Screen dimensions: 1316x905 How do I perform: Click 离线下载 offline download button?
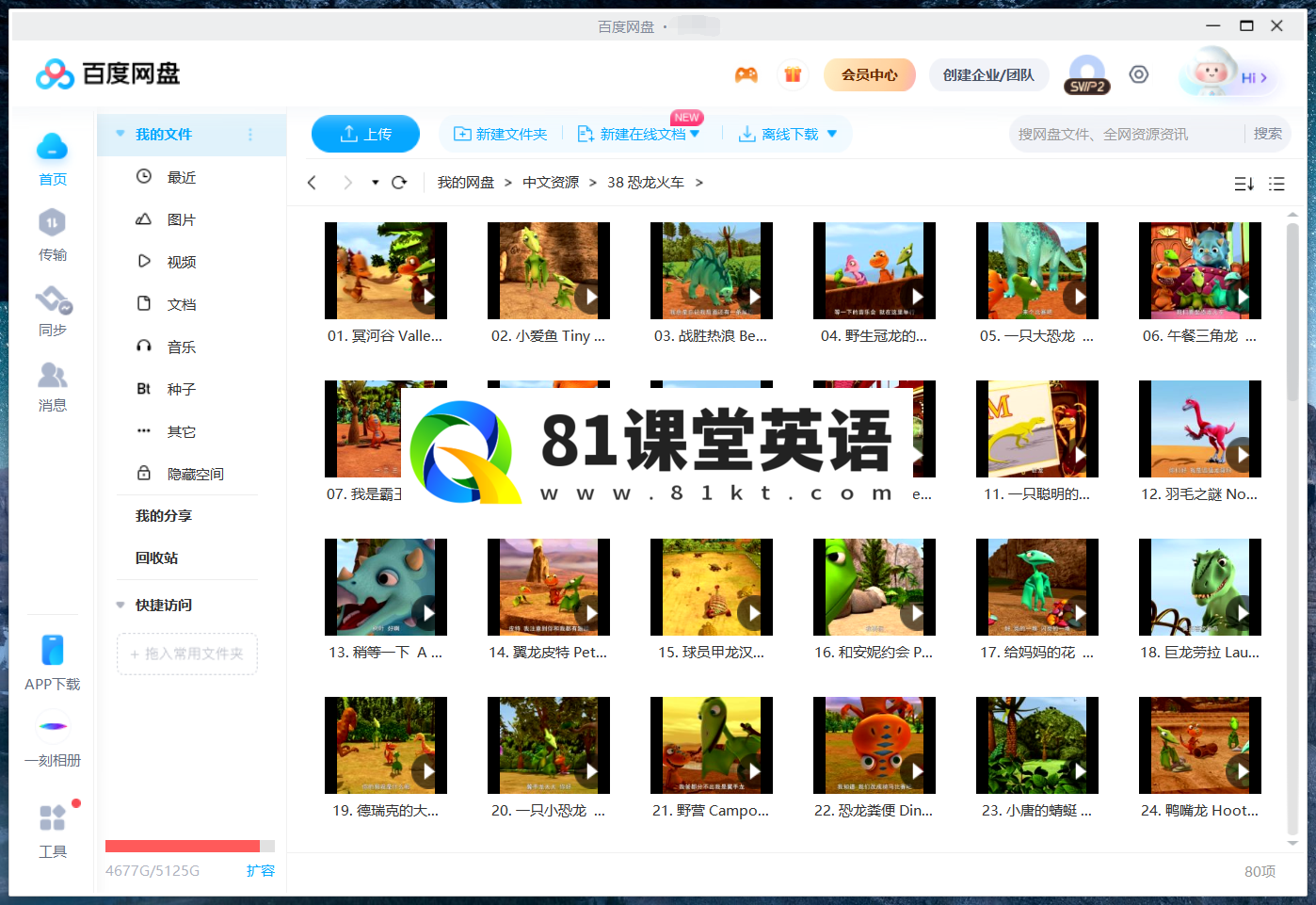(778, 134)
